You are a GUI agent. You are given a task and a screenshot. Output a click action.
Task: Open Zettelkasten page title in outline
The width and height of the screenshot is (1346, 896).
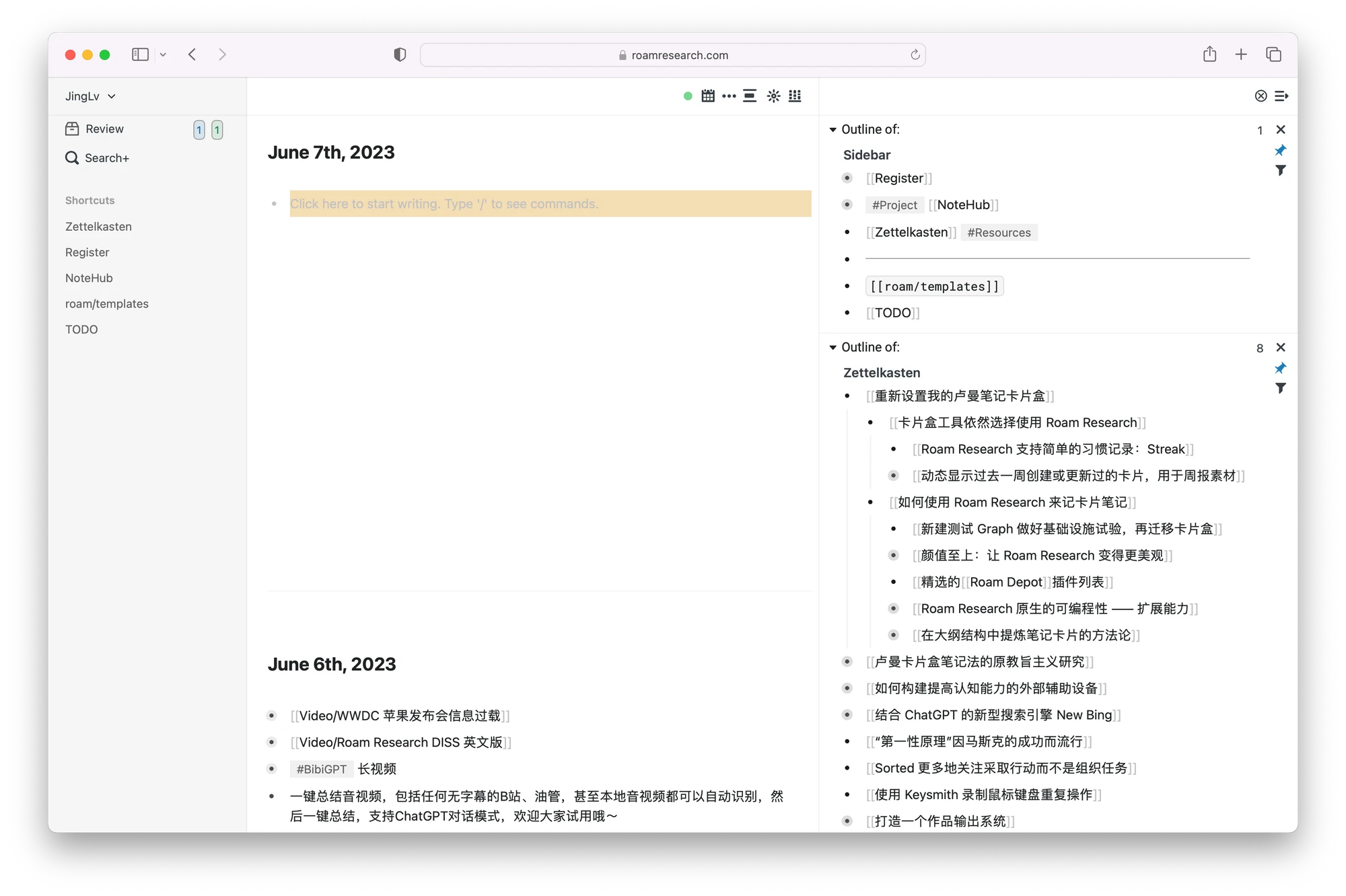pos(882,373)
